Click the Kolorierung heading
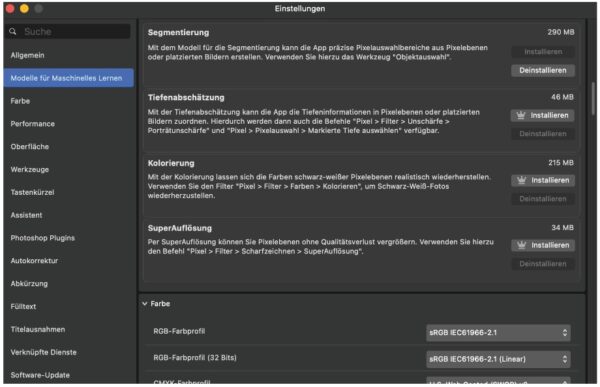Viewport: 600px width, 387px height. pos(171,163)
